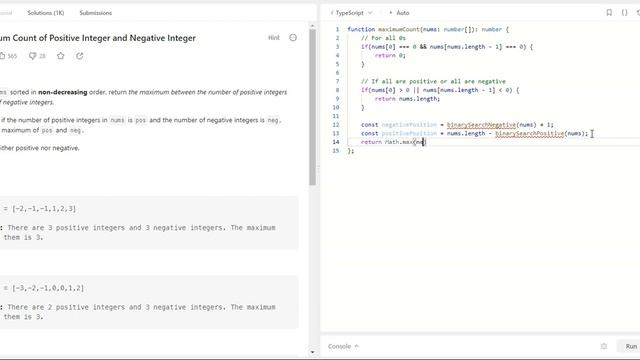This screenshot has width=640, height=360.
Task: Click the binarySearchNegative call on line 12
Action: 482,125
